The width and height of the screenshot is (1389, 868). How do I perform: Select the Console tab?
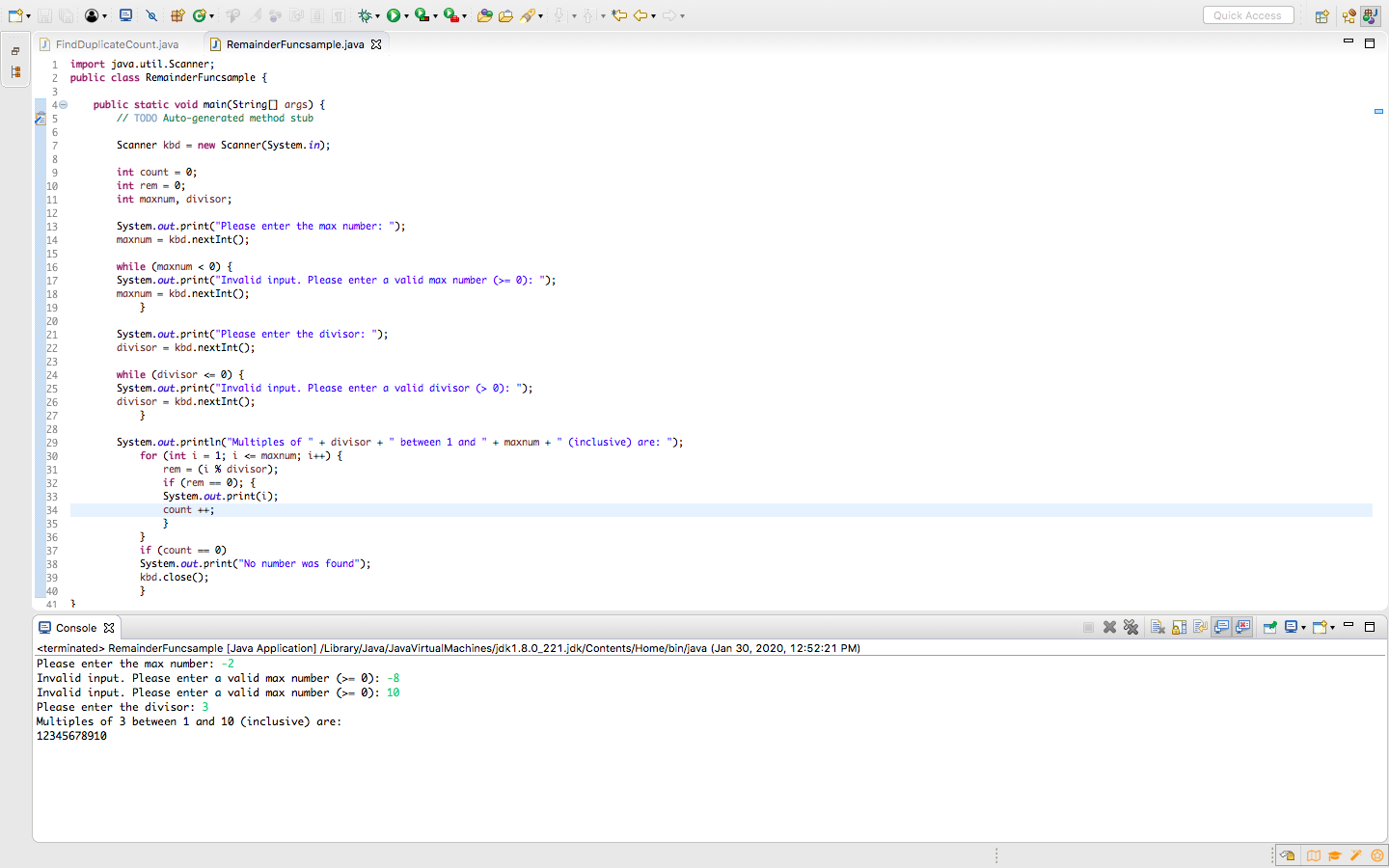(x=75, y=627)
